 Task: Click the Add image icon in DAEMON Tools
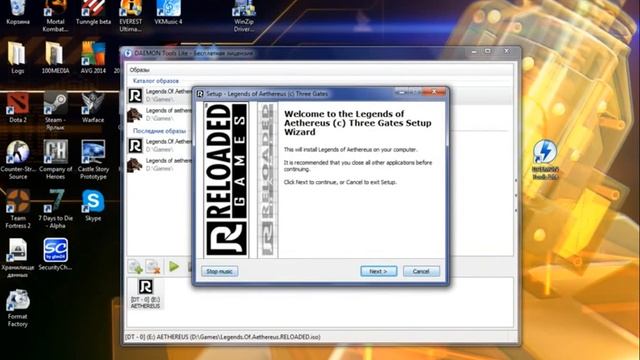coord(135,267)
